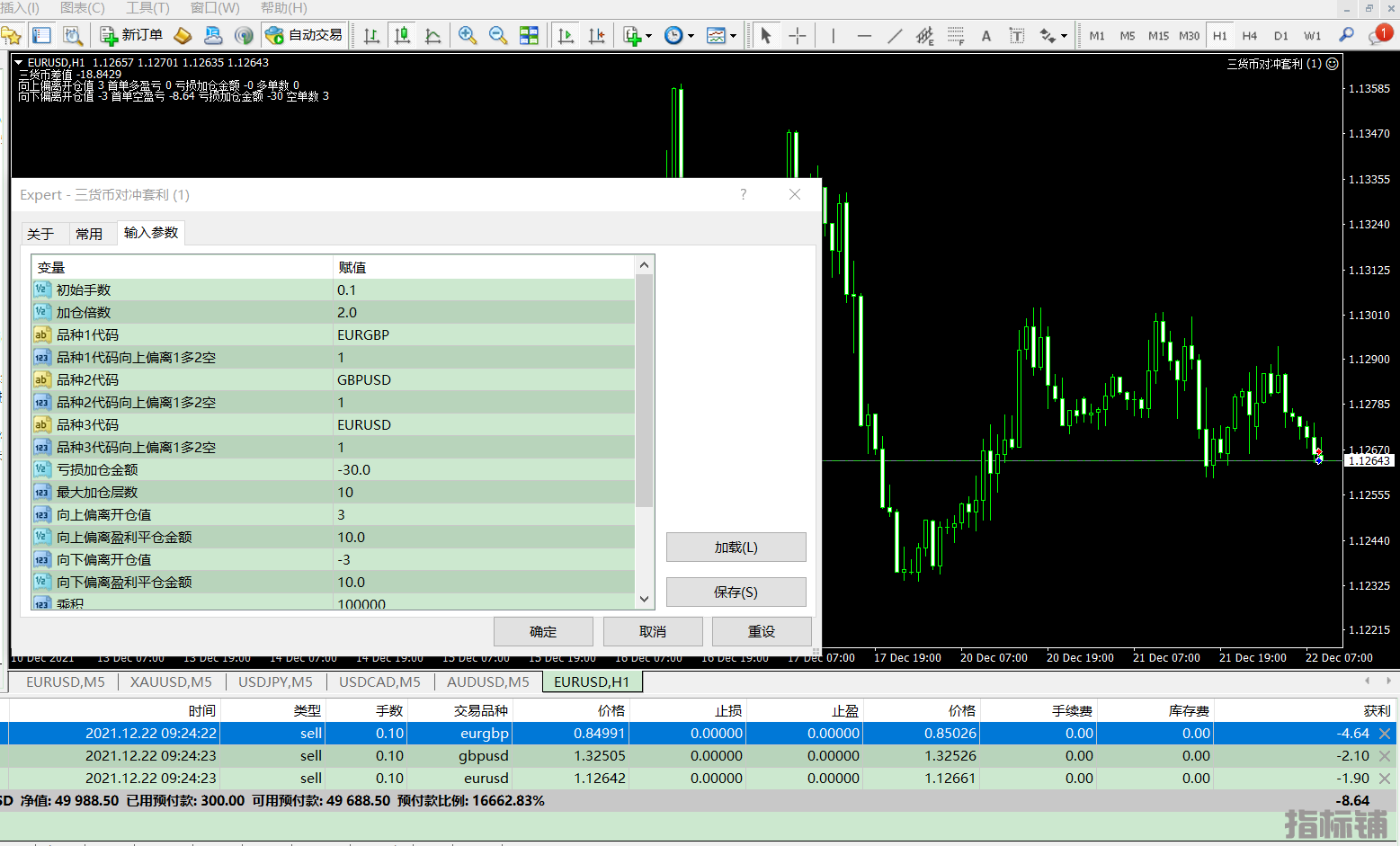Viewport: 1400px width, 846px height.
Task: Toggle the 自动交易 auto trading button
Action: coord(304,35)
